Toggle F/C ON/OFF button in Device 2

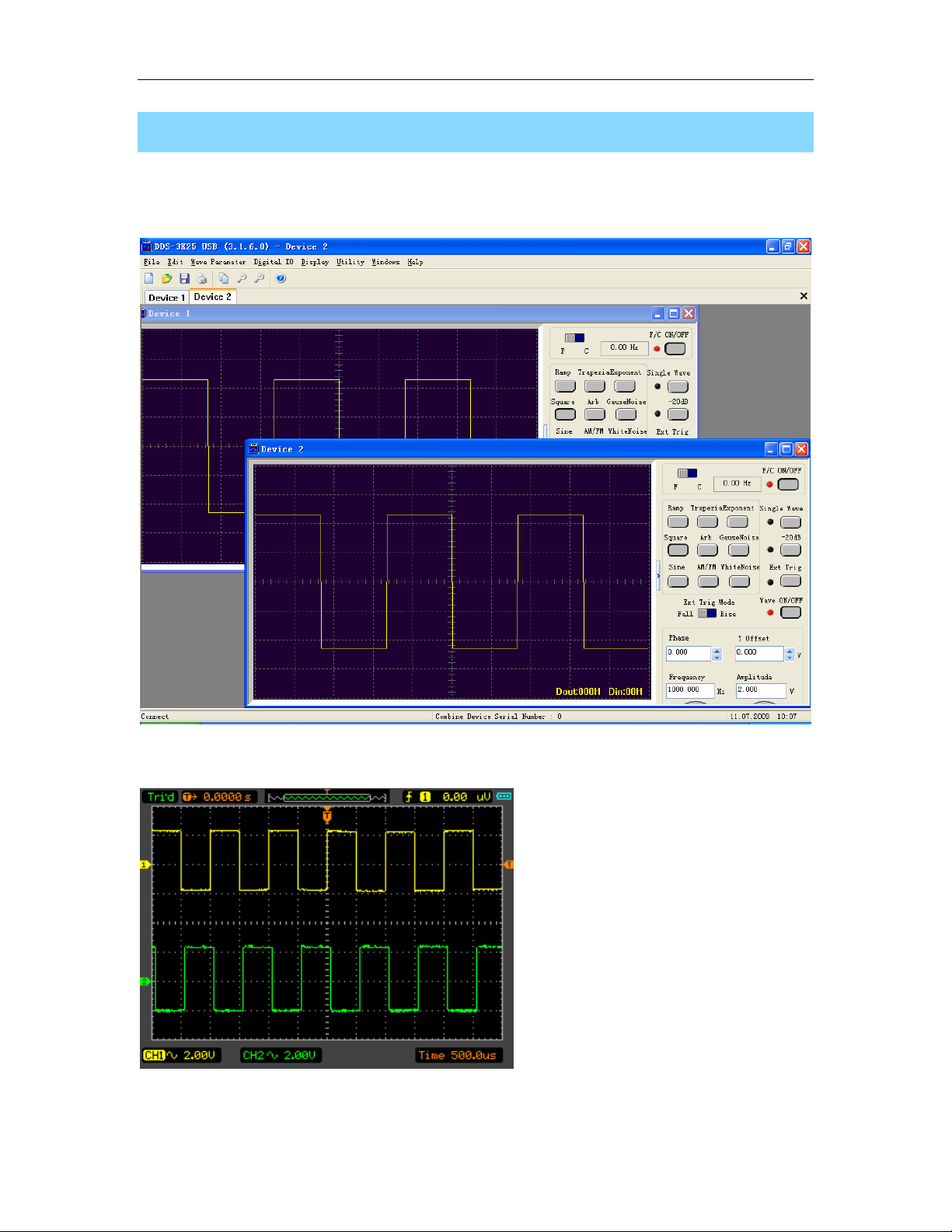(x=788, y=484)
